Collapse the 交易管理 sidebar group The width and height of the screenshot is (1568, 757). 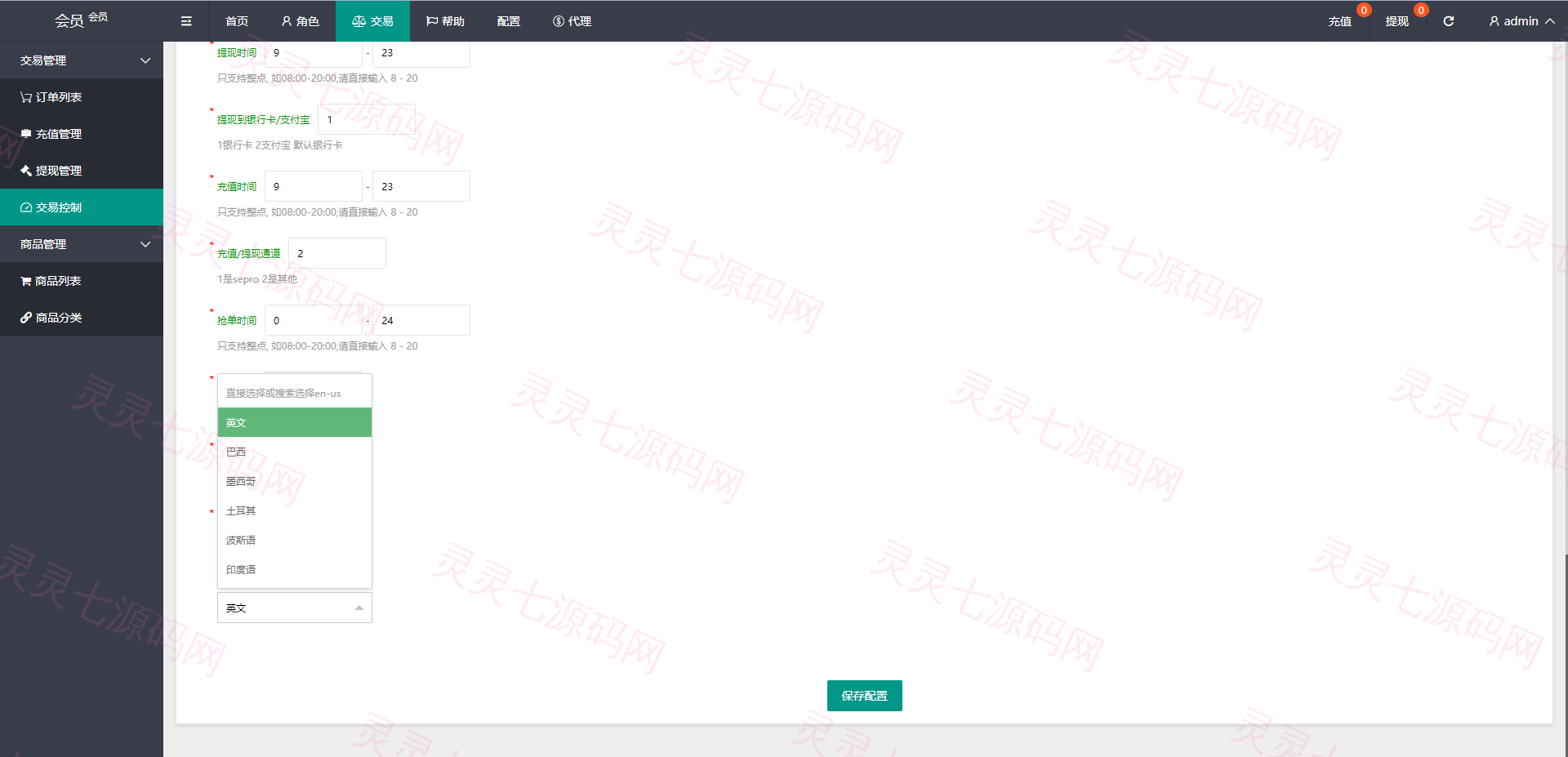[x=82, y=60]
